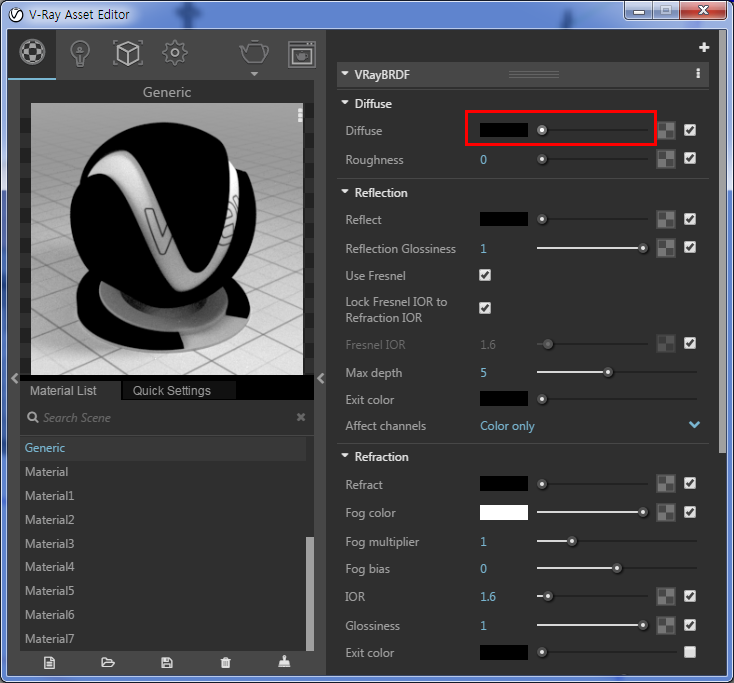Image resolution: width=734 pixels, height=683 pixels.
Task: Select Generic material in list
Action: coord(163,448)
